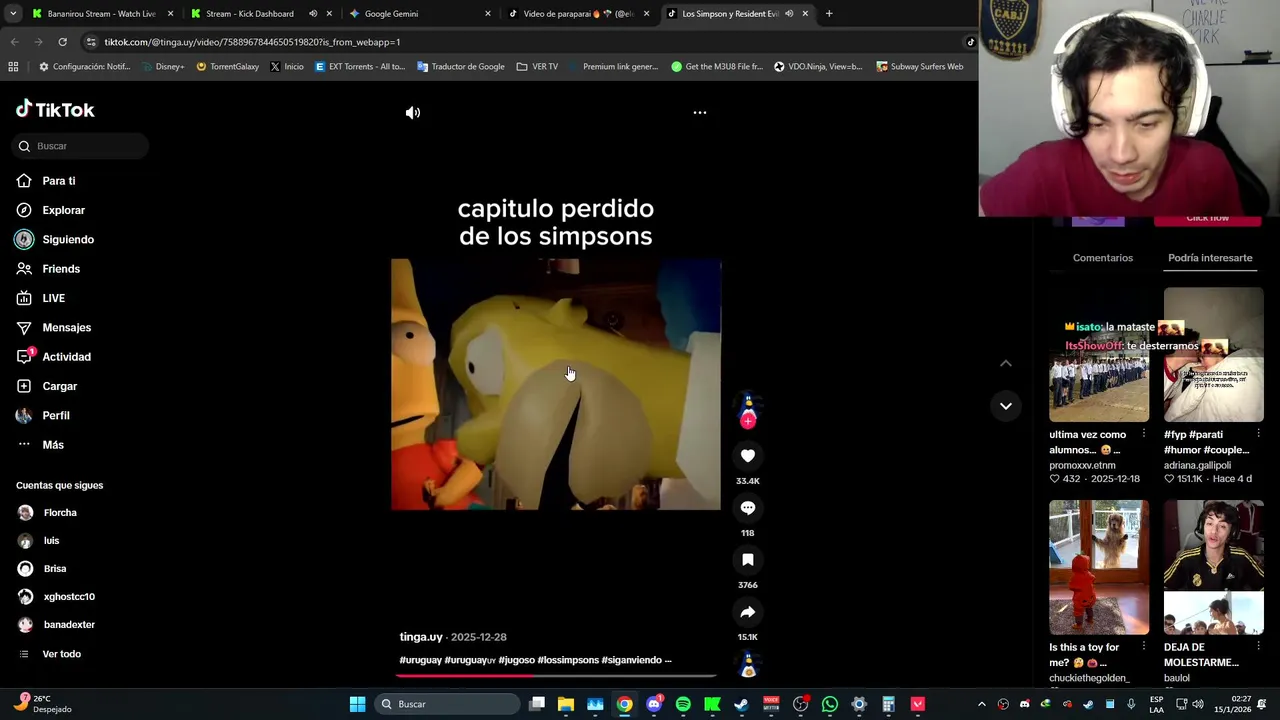
Task: Save the video with the bookmark icon
Action: click(747, 560)
